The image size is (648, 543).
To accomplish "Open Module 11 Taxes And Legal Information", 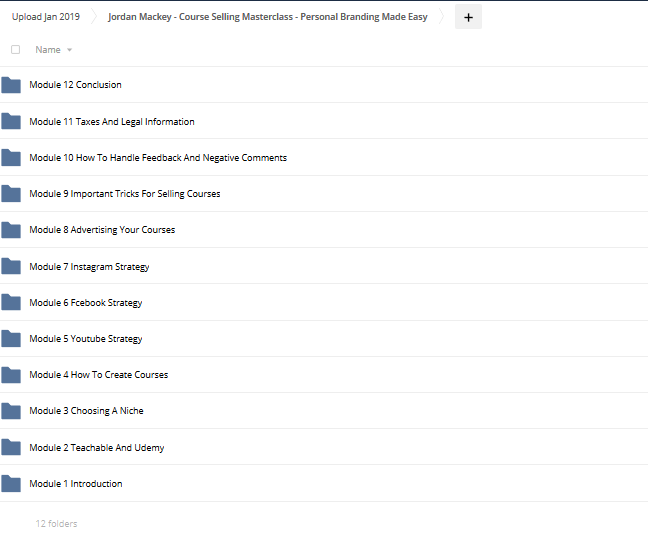I will (112, 121).
